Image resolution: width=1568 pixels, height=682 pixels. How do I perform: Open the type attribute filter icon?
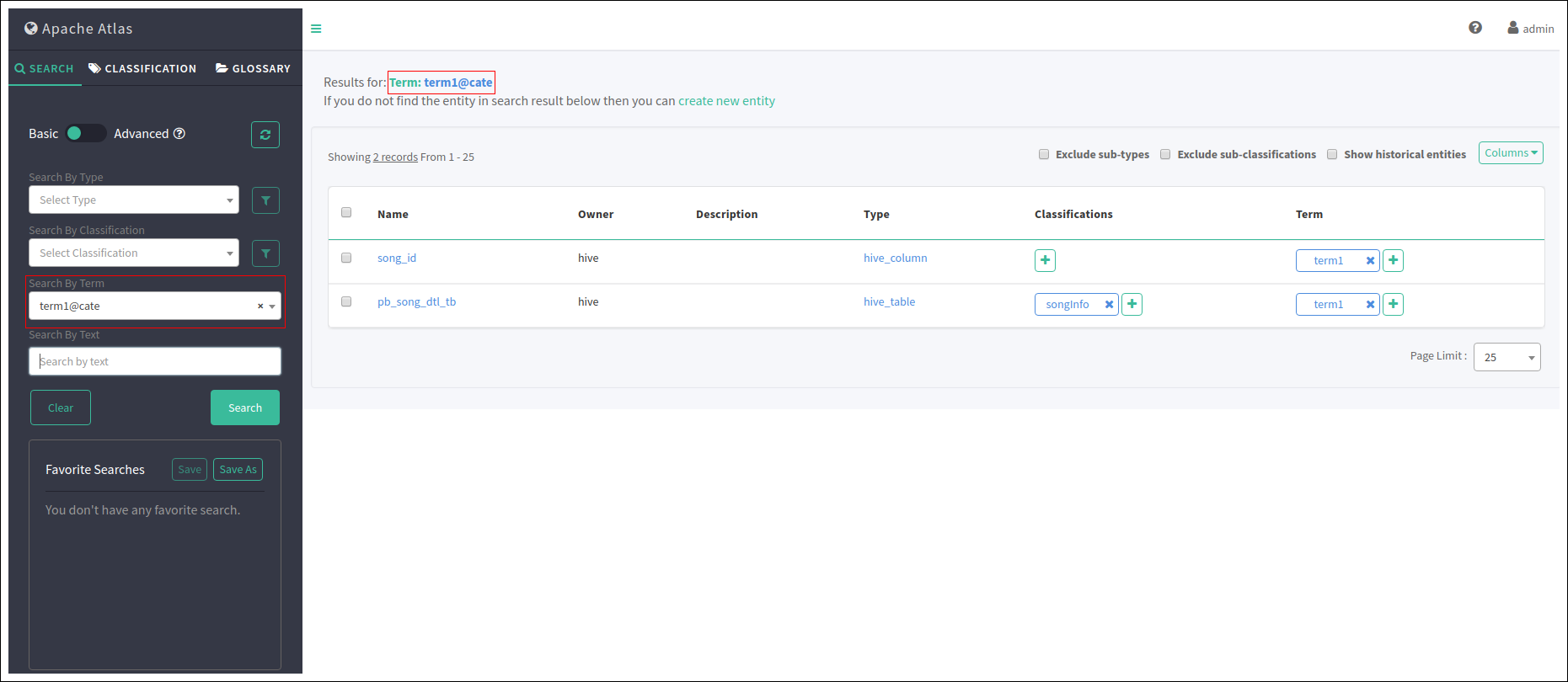tap(265, 200)
